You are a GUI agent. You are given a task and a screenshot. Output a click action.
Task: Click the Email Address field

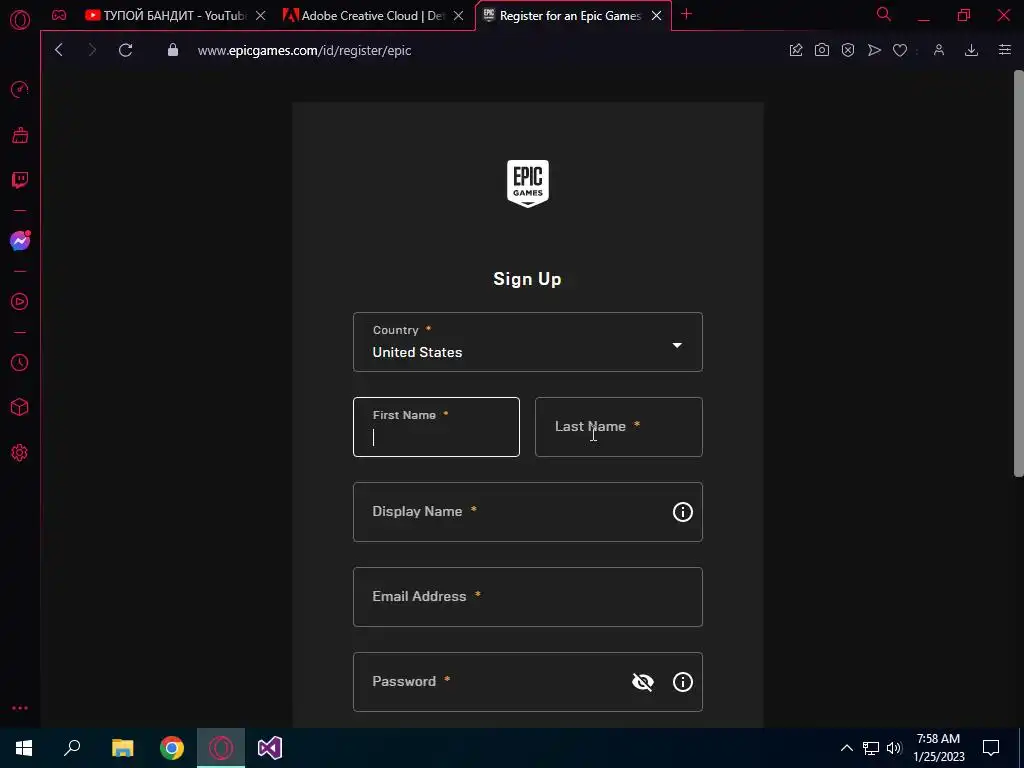[528, 597]
